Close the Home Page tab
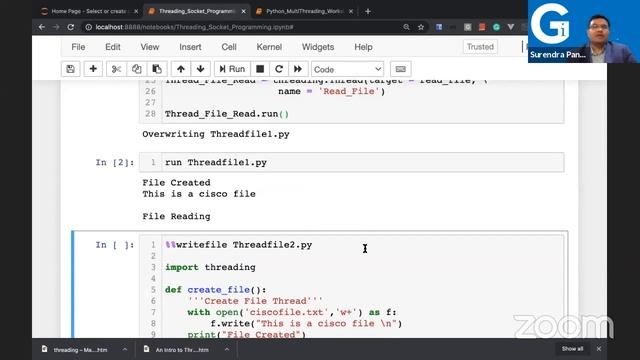Screen dimensions: 640x360 [x=136, y=11]
